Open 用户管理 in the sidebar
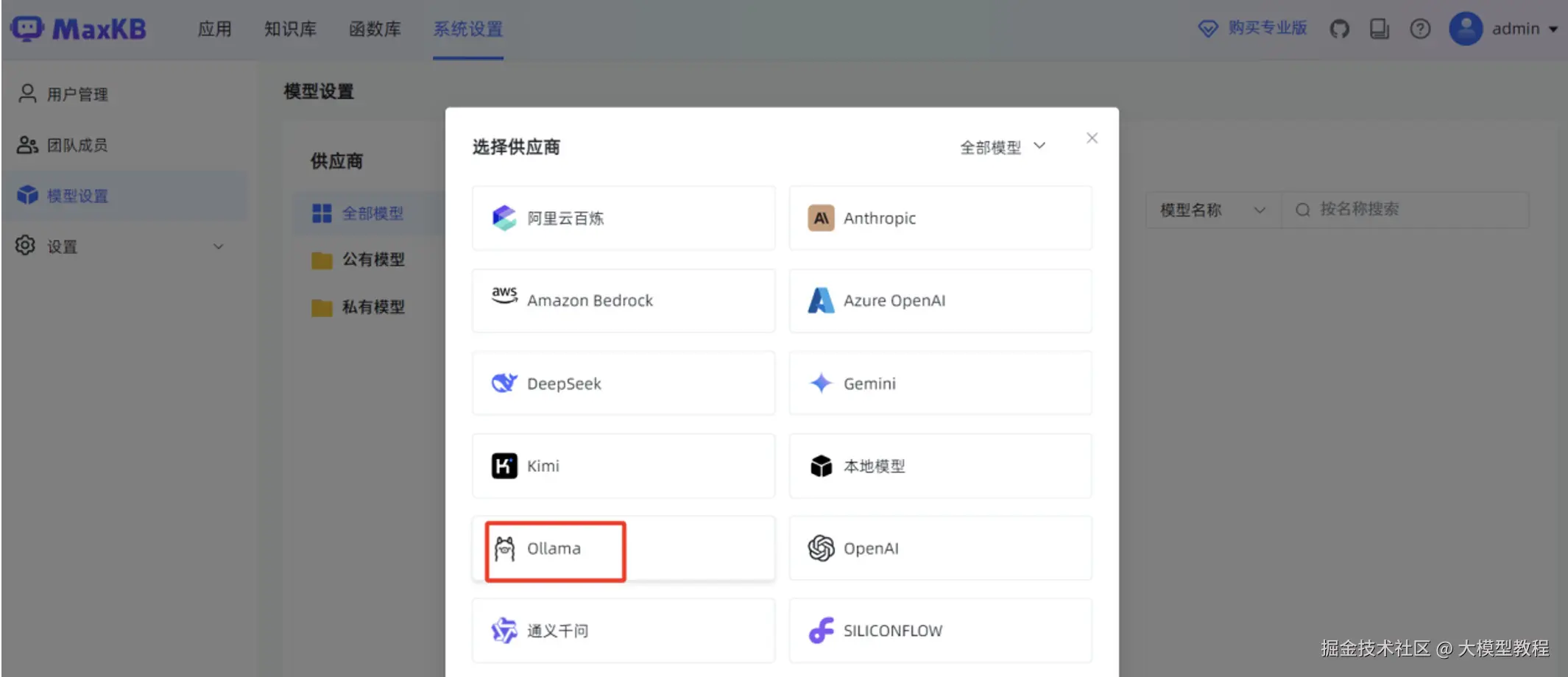 (x=124, y=94)
